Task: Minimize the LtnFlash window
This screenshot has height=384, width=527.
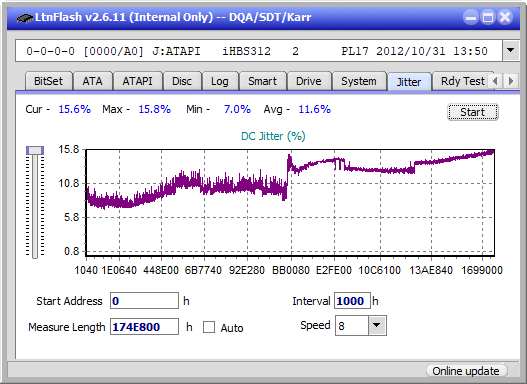Action: tap(471, 17)
